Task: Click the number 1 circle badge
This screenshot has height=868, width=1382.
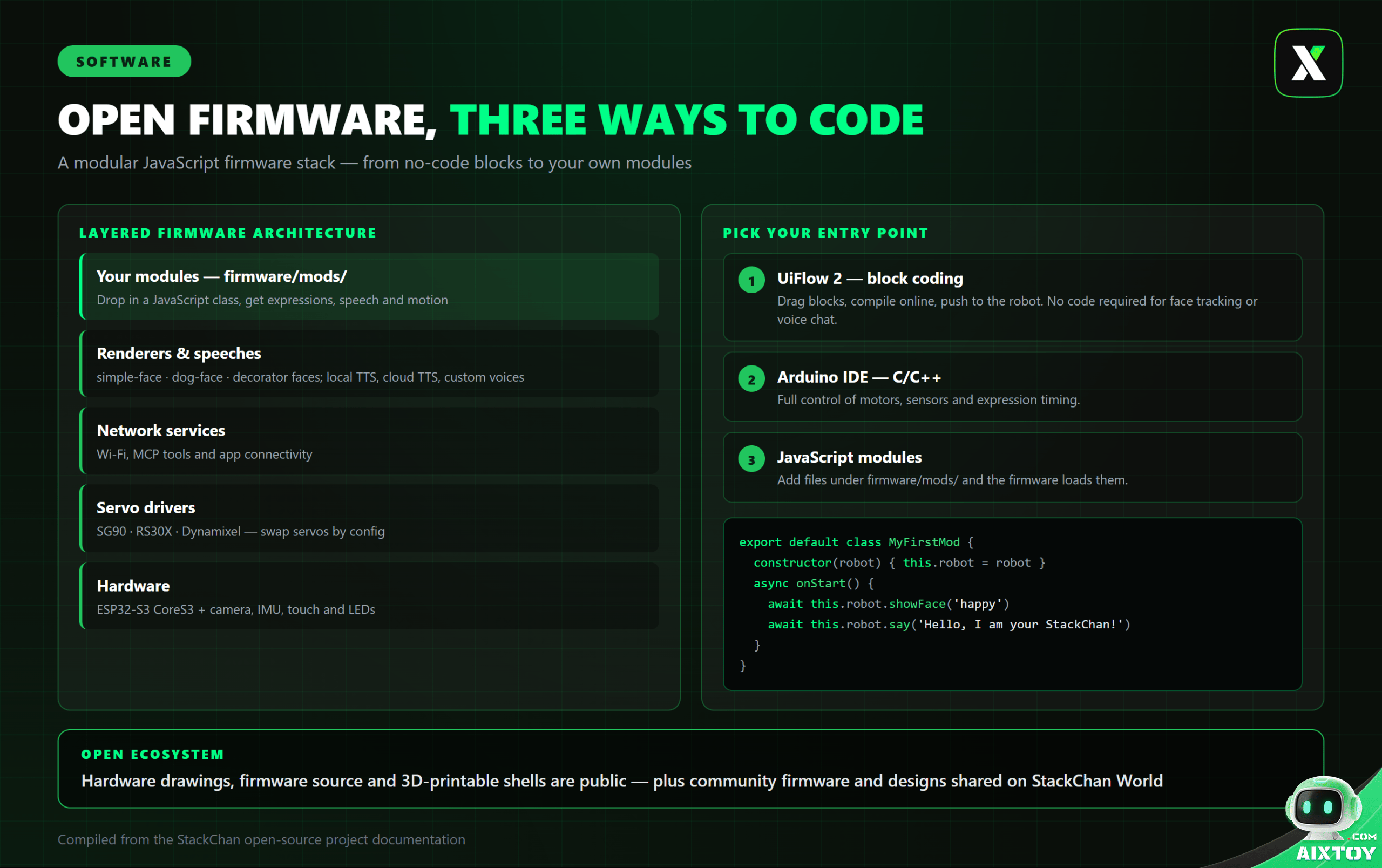Action: click(x=751, y=281)
